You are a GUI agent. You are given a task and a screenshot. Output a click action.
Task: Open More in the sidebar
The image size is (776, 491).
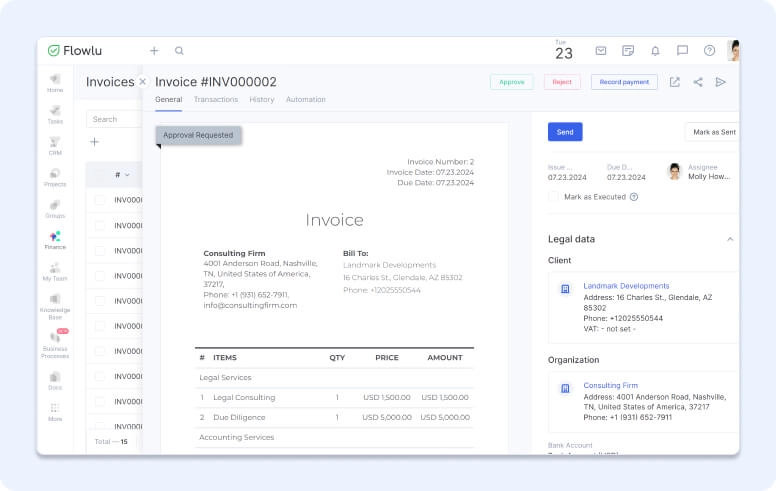coord(55,412)
